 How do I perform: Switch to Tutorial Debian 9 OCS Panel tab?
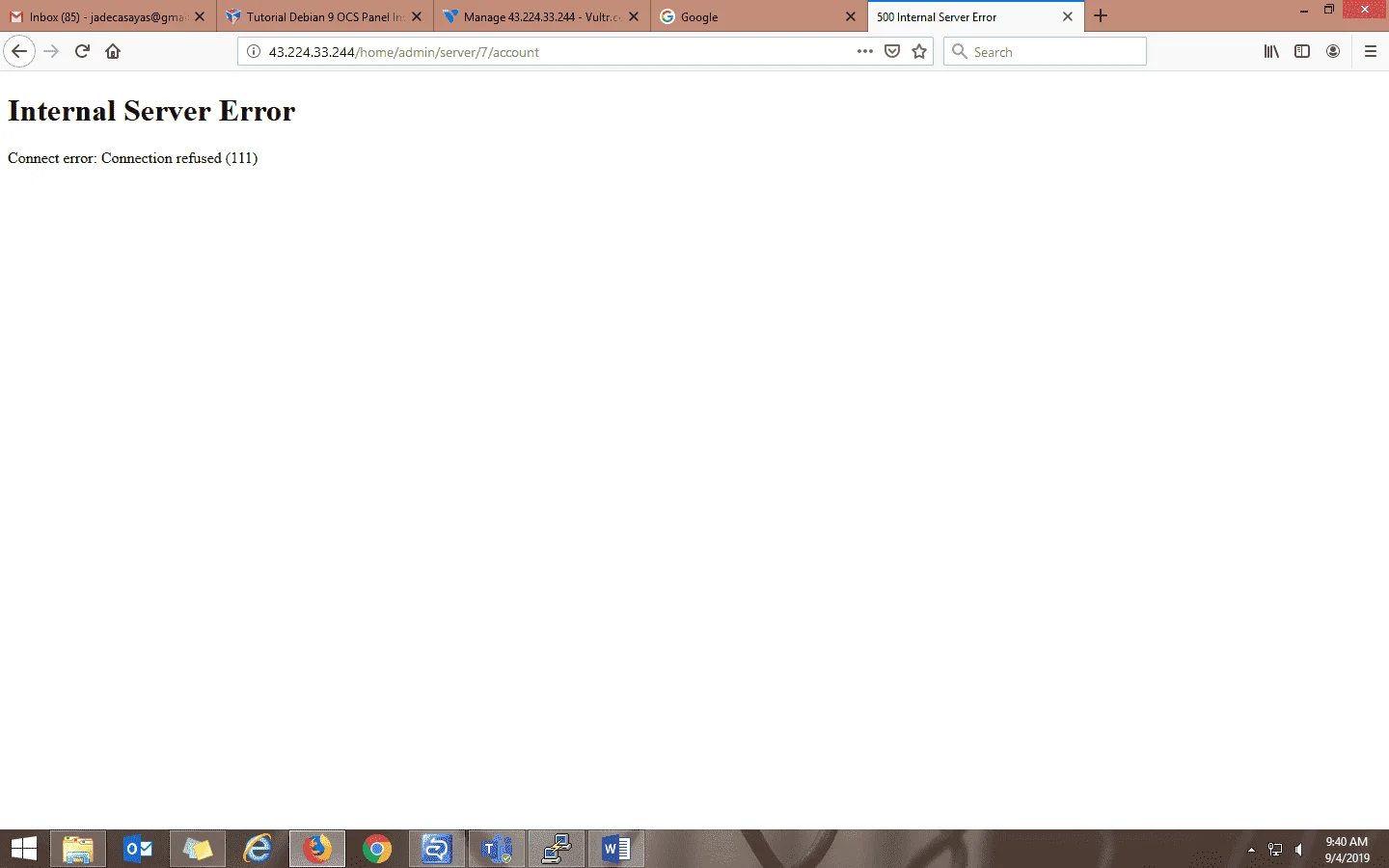tap(325, 16)
